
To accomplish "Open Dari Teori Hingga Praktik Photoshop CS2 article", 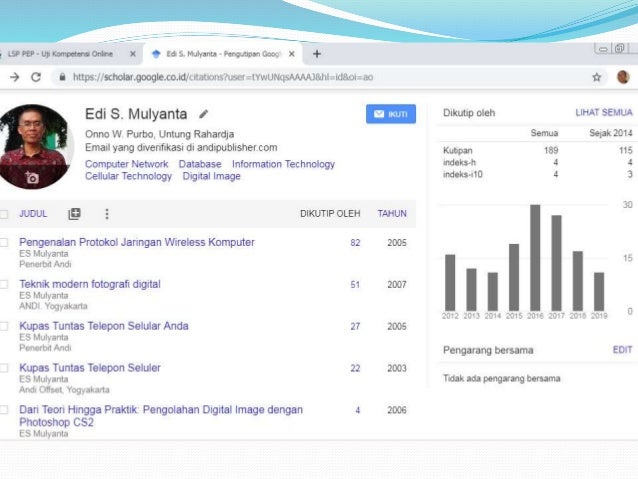I will [x=161, y=416].
